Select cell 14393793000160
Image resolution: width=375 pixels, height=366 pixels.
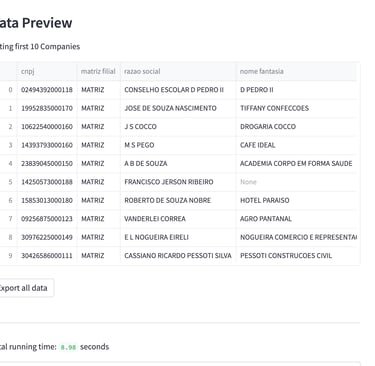[47, 145]
